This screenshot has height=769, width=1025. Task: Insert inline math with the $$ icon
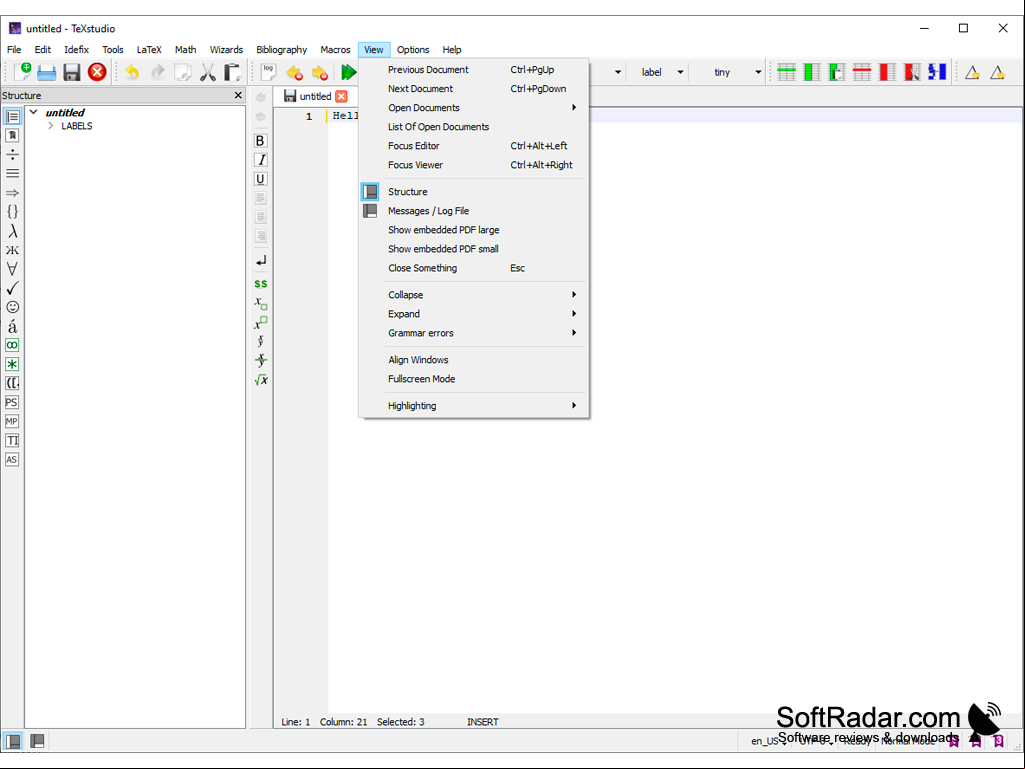[x=261, y=284]
